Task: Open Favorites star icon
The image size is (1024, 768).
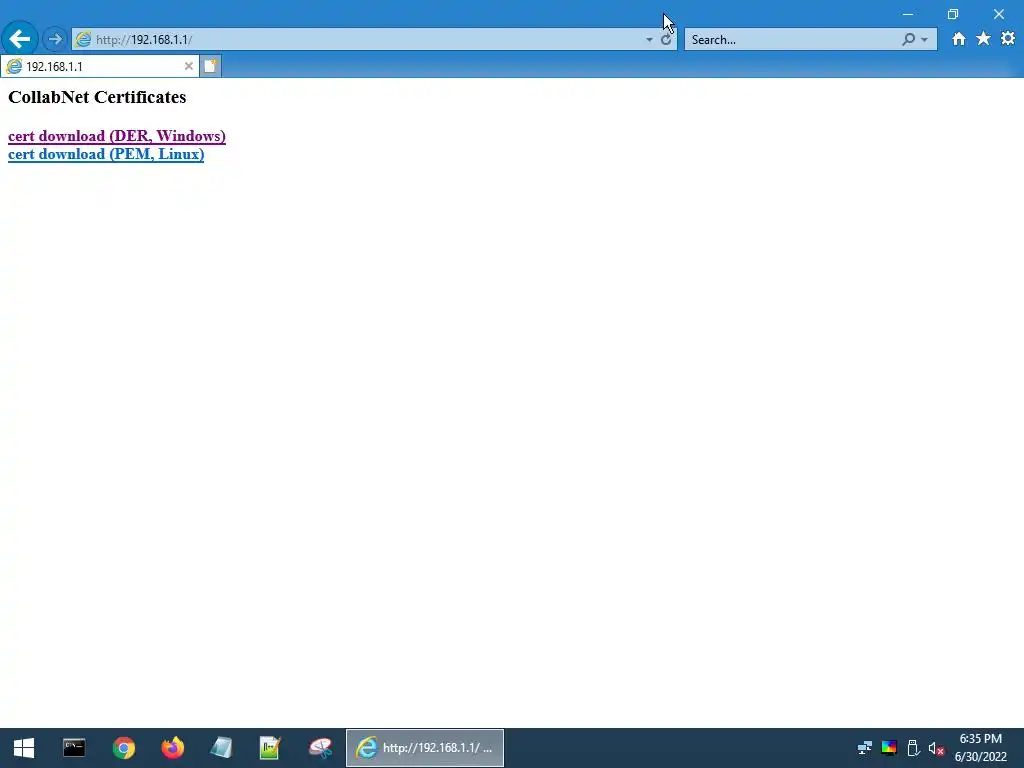Action: [x=983, y=39]
